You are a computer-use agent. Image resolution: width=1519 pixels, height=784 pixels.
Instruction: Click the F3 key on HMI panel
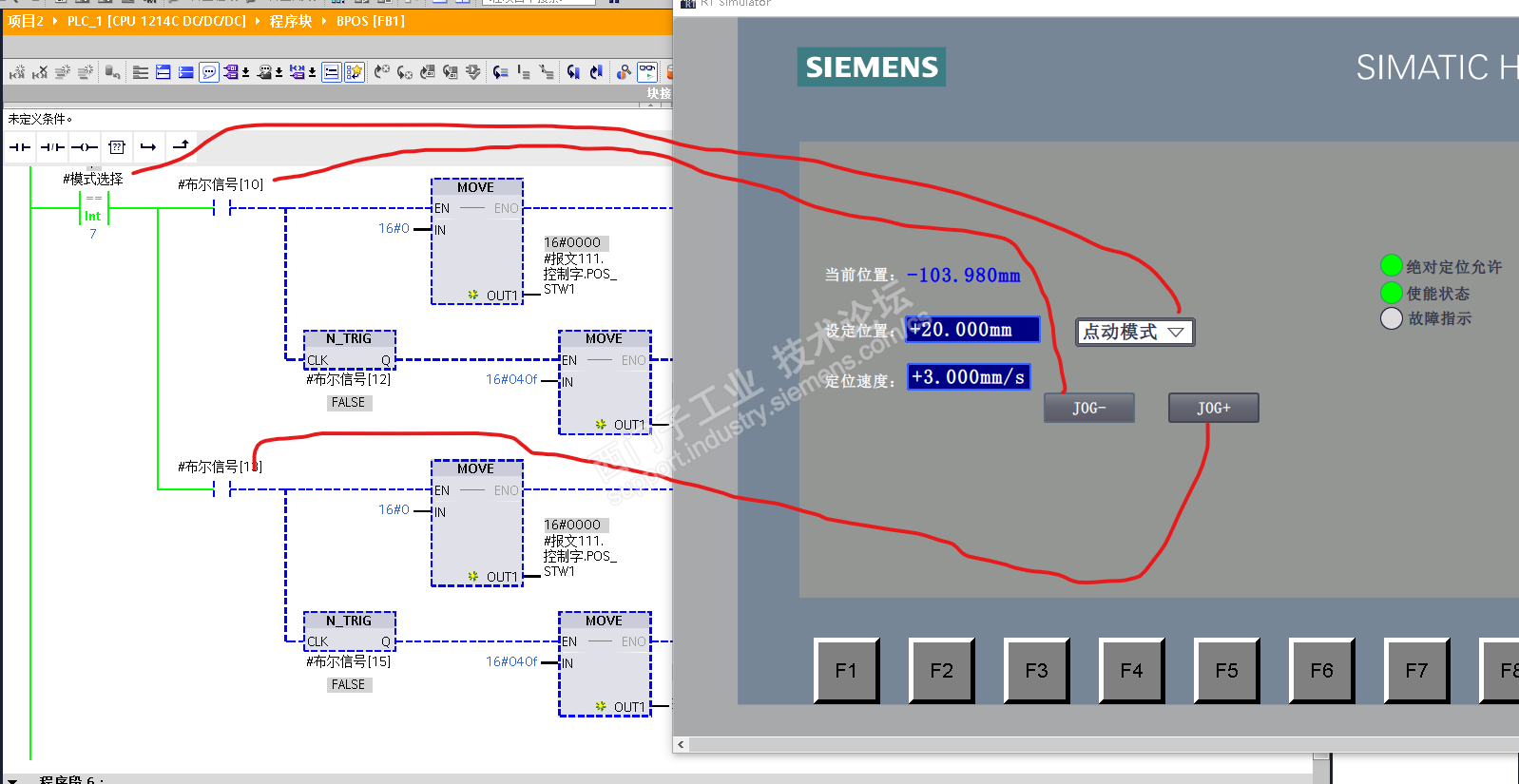[x=1036, y=671]
